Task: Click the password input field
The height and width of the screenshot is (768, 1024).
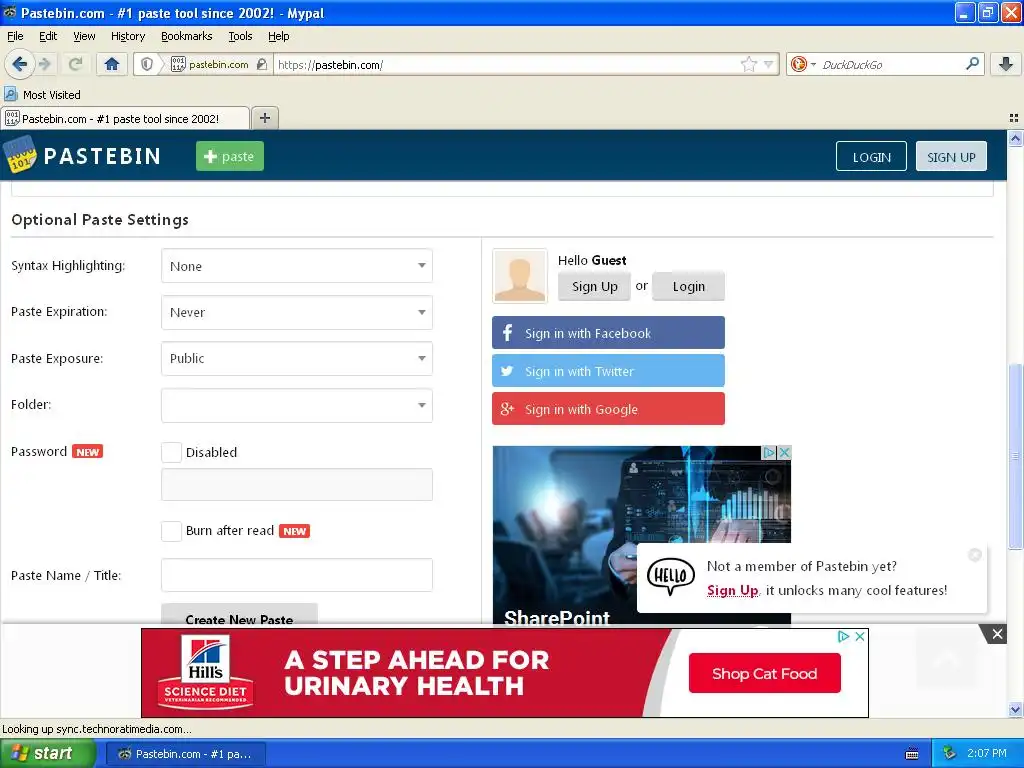Action: coord(296,485)
